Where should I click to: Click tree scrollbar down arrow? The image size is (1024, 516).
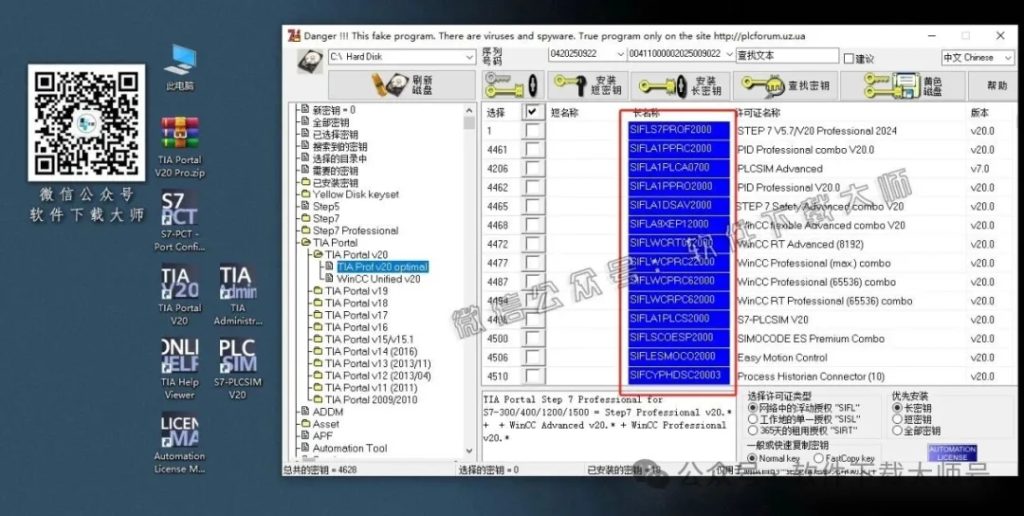tap(469, 451)
